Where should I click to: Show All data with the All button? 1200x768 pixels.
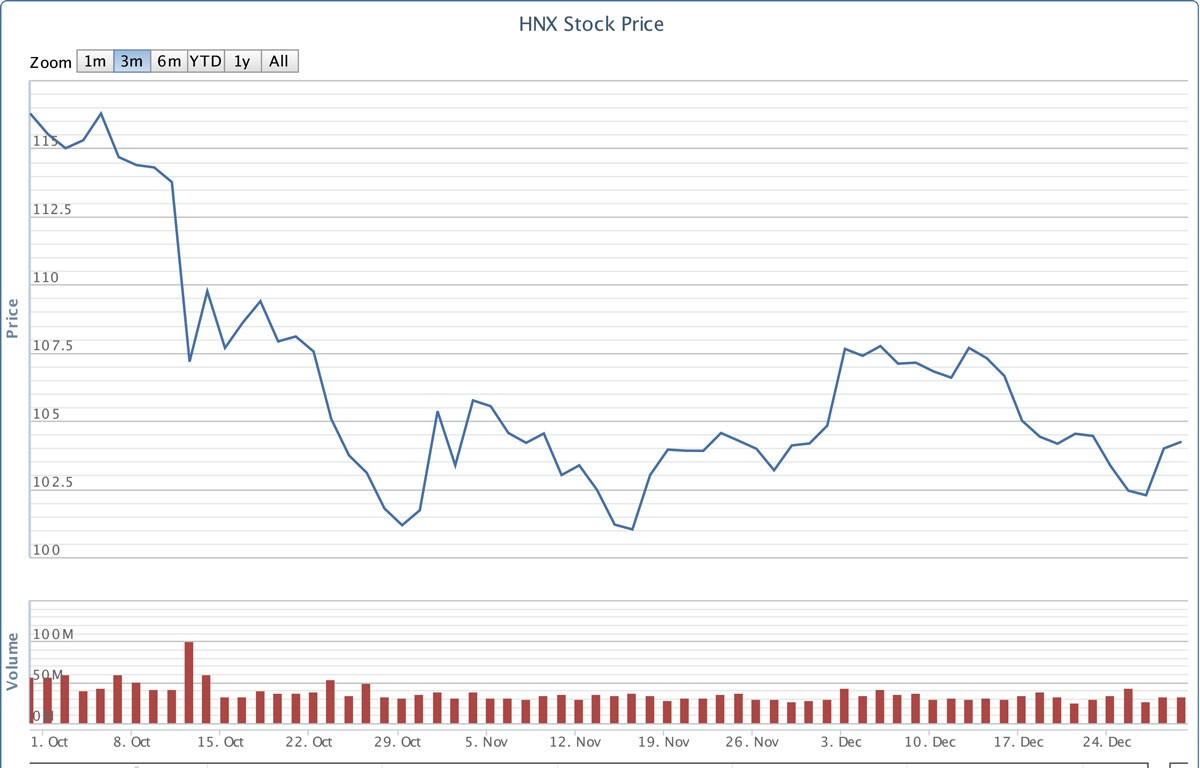click(x=279, y=61)
